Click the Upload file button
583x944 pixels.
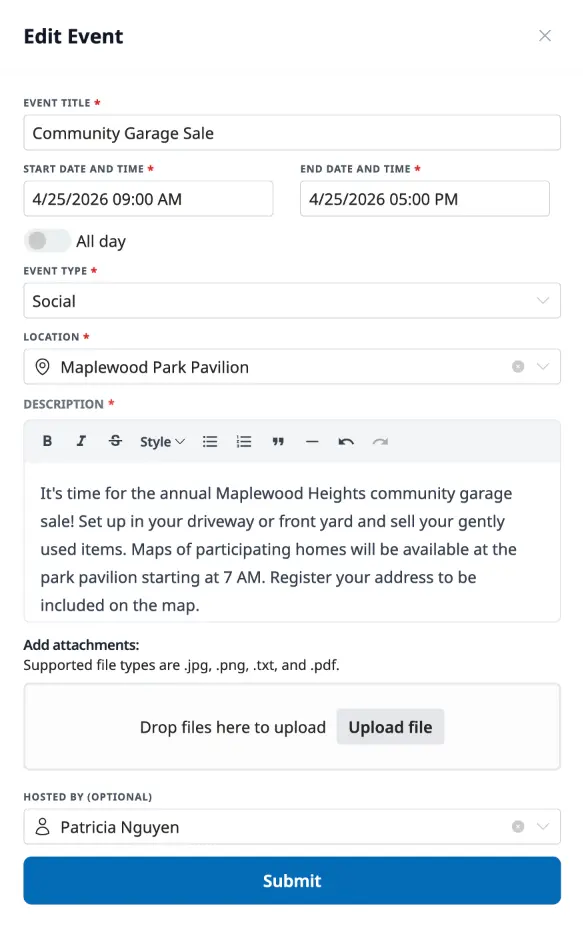tap(390, 727)
